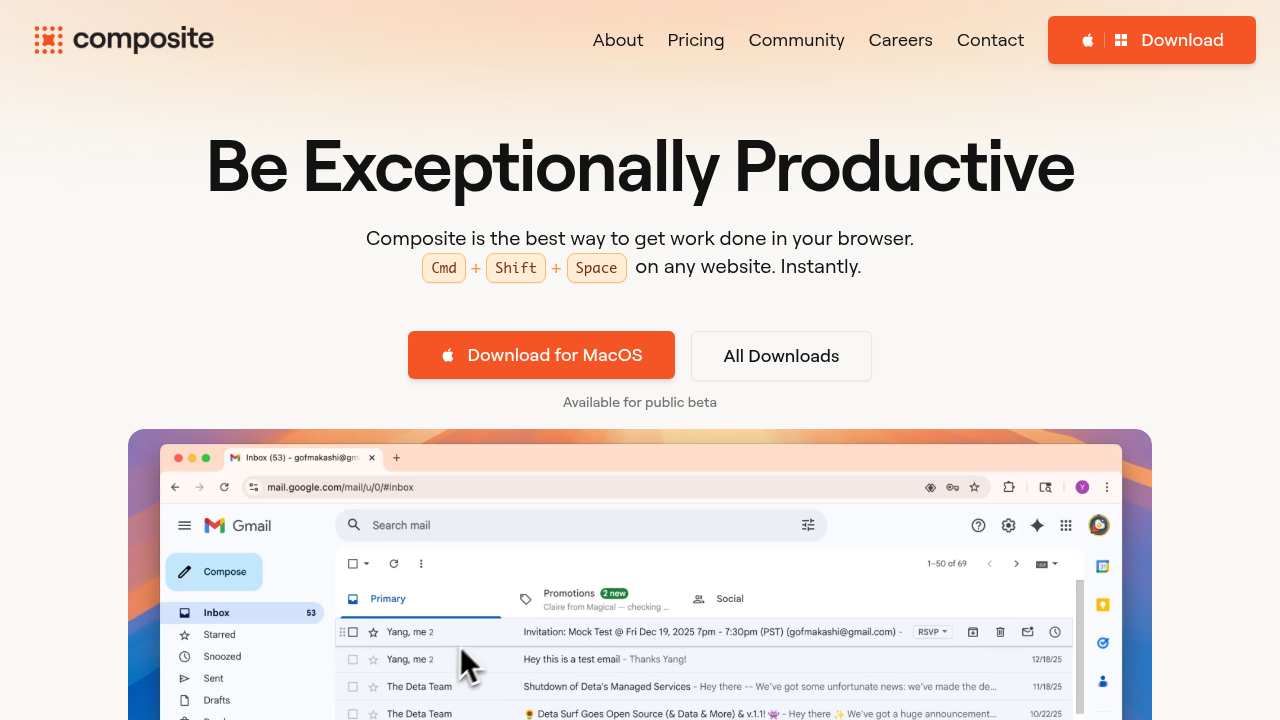
Task: Open the Google apps grid icon
Action: pos(1066,526)
